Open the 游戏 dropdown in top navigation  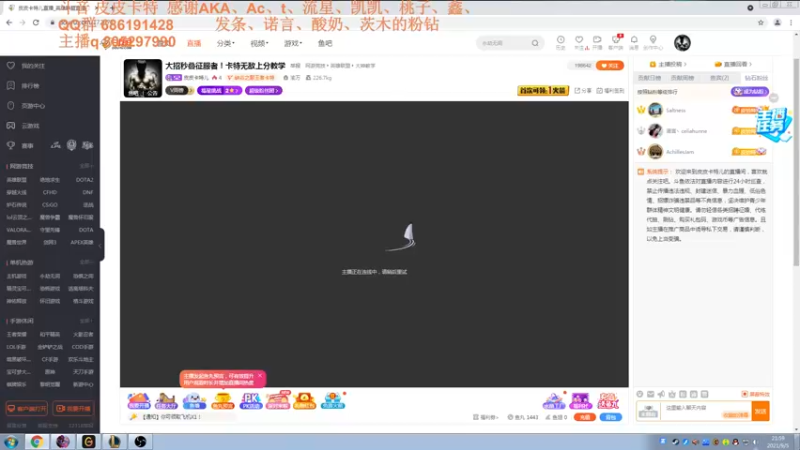293,43
